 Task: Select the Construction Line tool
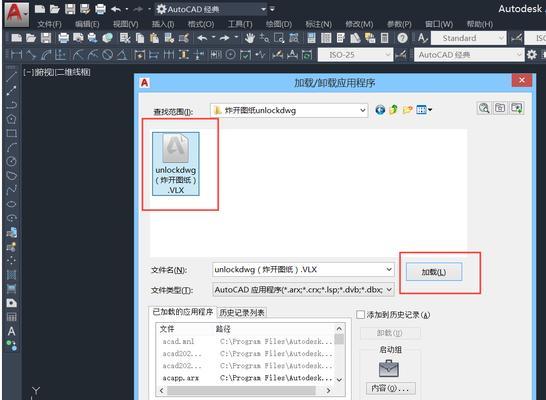[11, 90]
